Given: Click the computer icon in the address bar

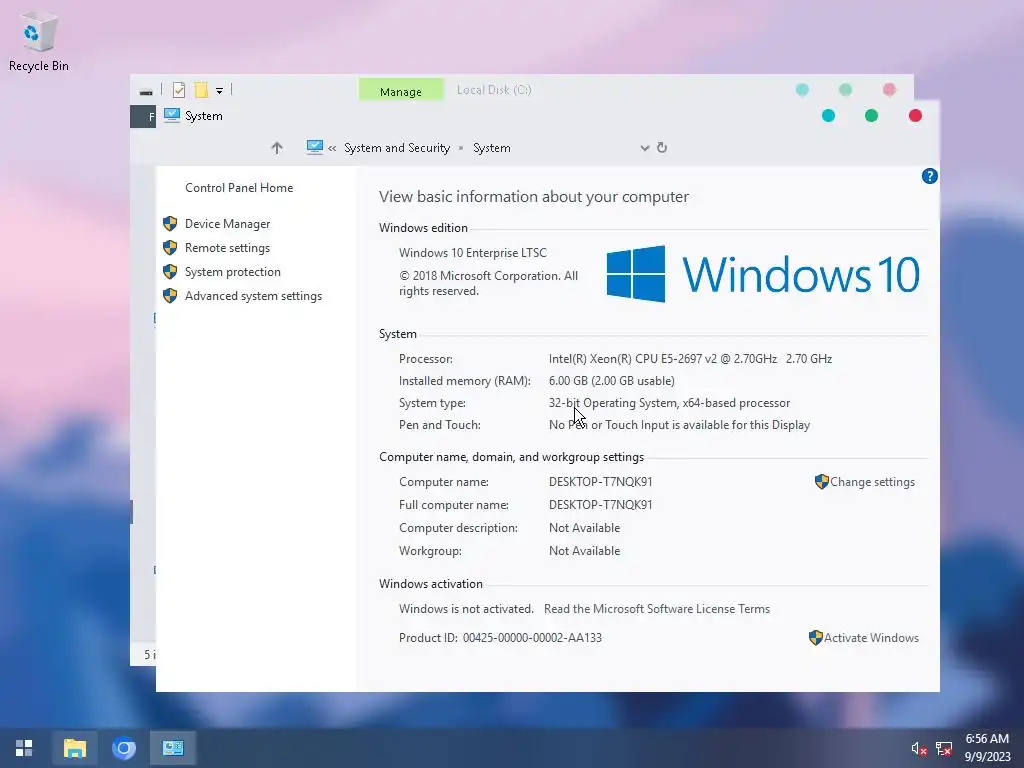Looking at the screenshot, I should [315, 148].
